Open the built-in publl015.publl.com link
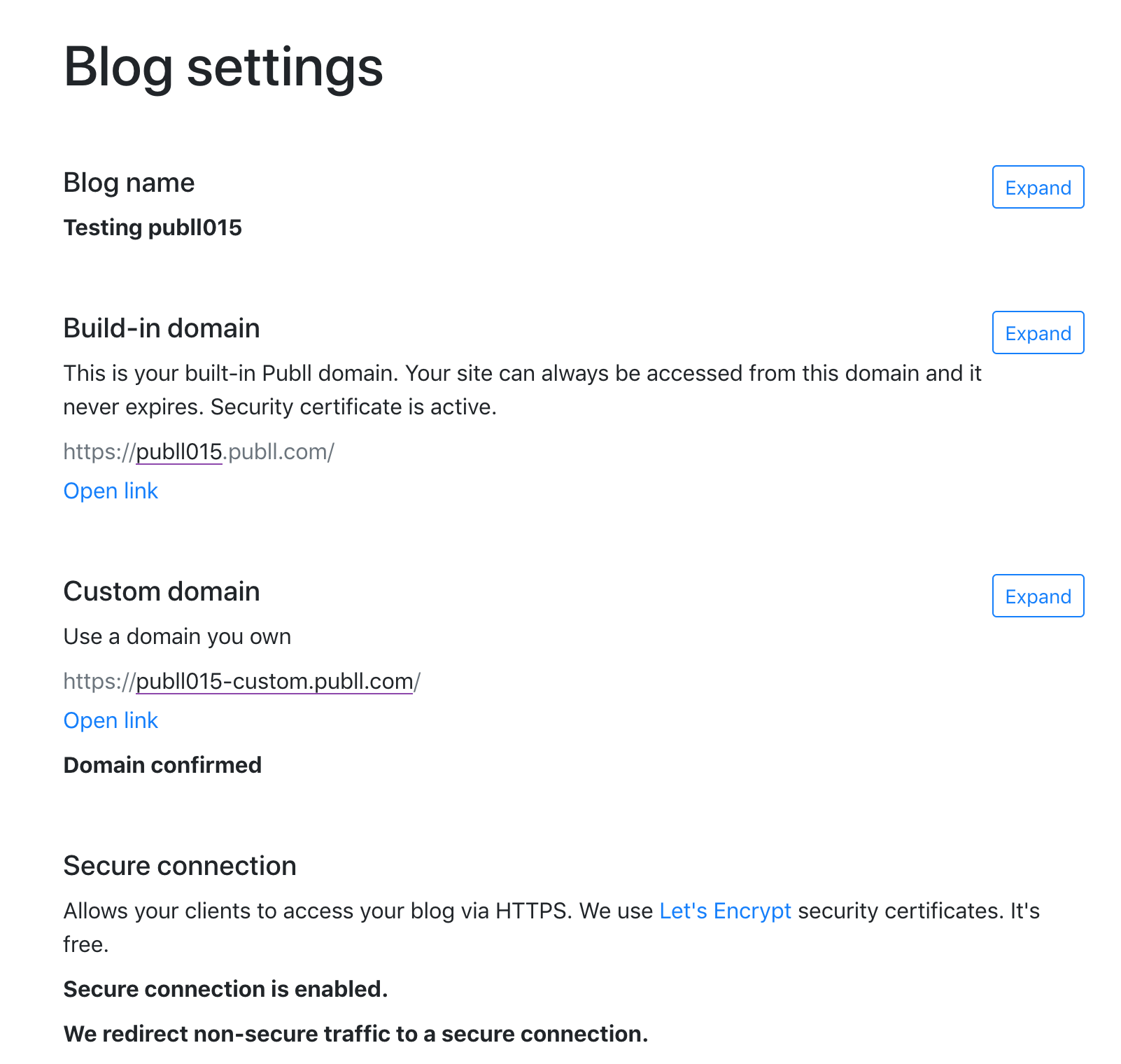Image resolution: width=1121 pixels, height=1064 pixels. tap(111, 490)
